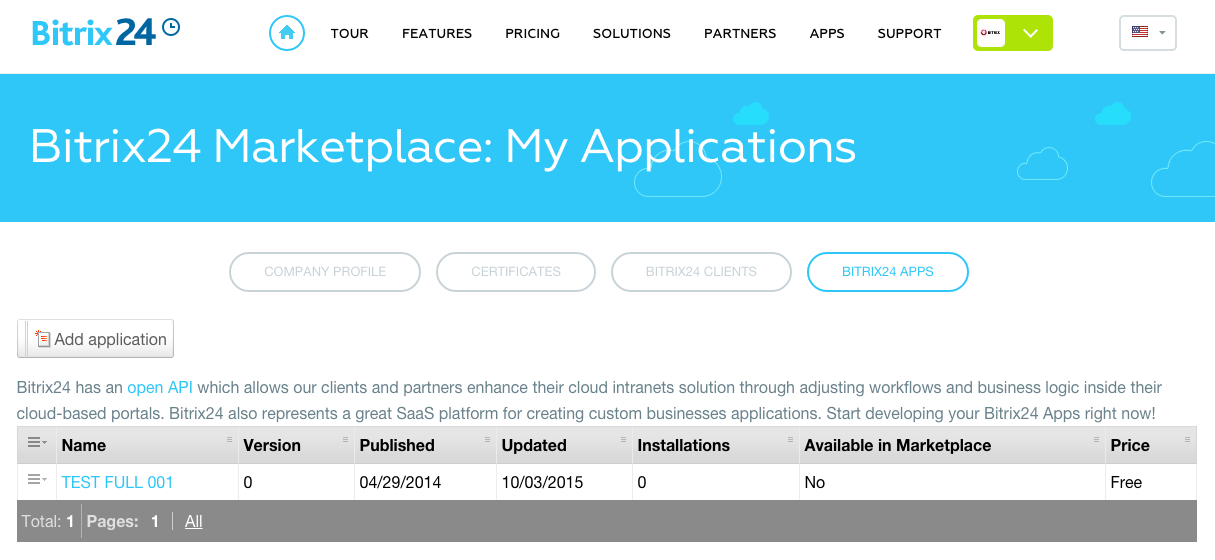Sort by Available in Marketplace column header
1215x560 pixels.
952,445
